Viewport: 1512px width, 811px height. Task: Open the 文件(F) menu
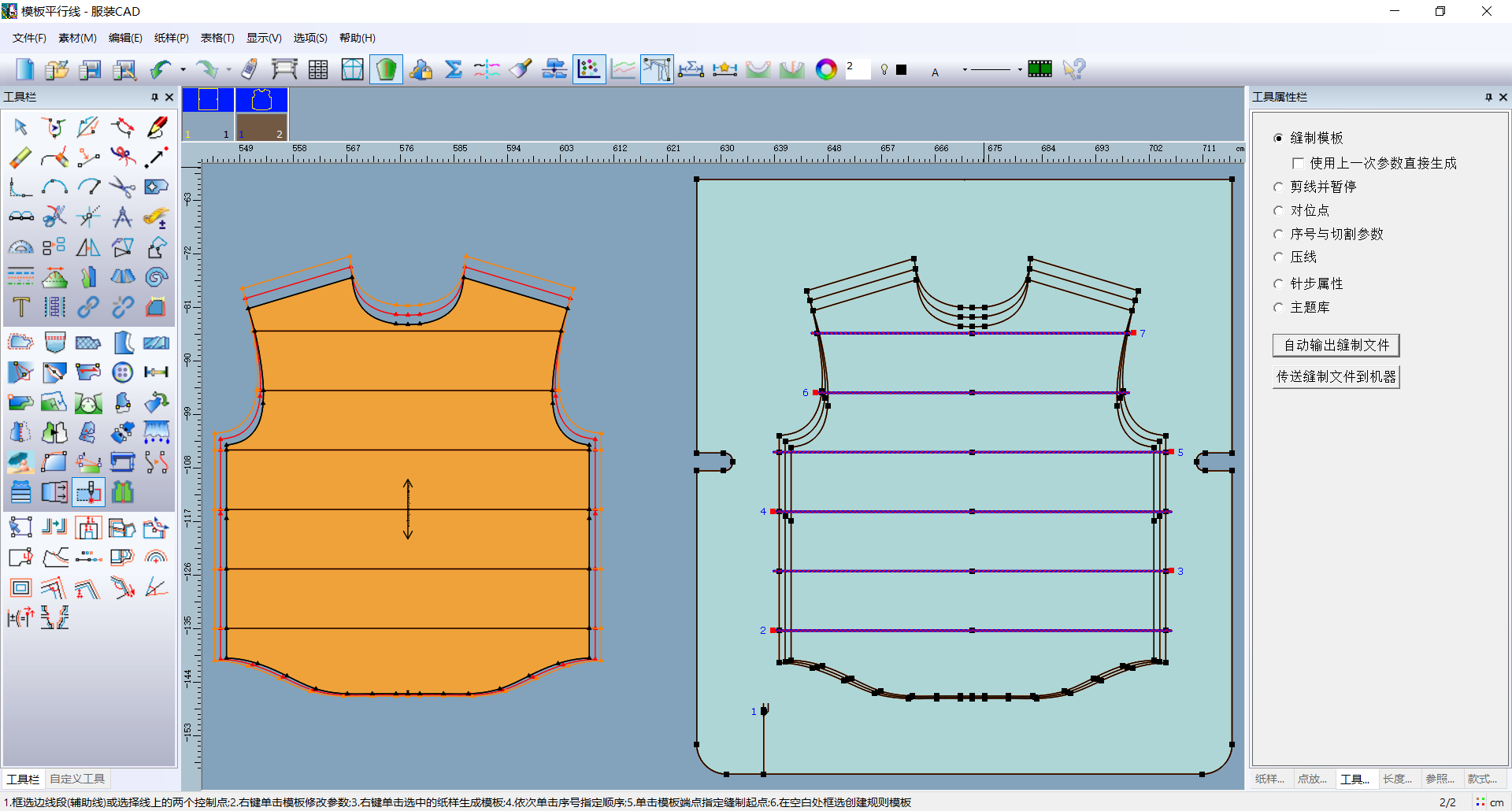point(29,38)
